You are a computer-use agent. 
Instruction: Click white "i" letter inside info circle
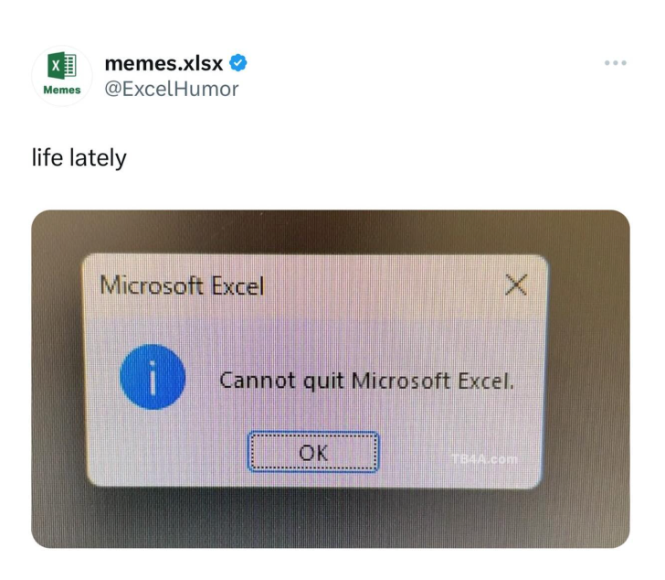click(153, 378)
